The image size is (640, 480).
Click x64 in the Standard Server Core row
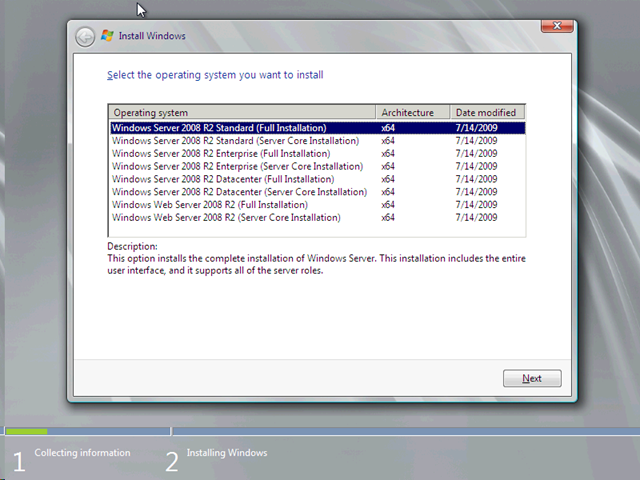pyautogui.click(x=388, y=141)
